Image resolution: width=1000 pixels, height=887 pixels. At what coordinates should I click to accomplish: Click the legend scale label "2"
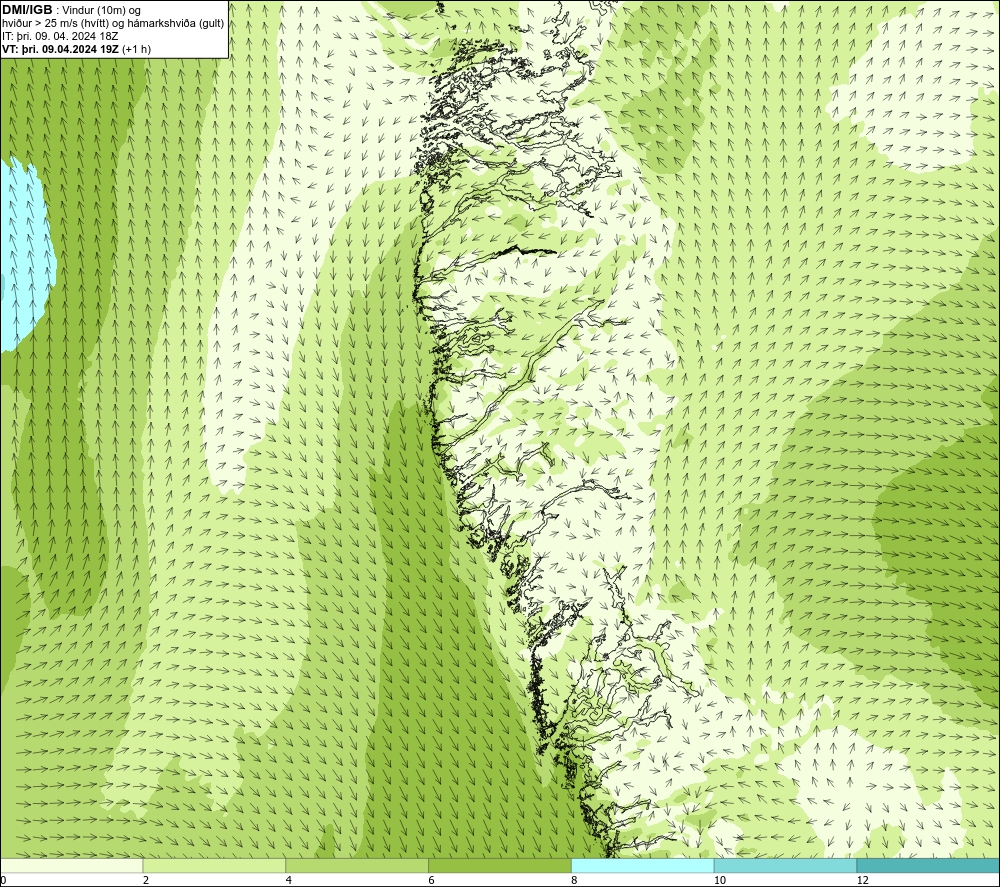pos(146,880)
